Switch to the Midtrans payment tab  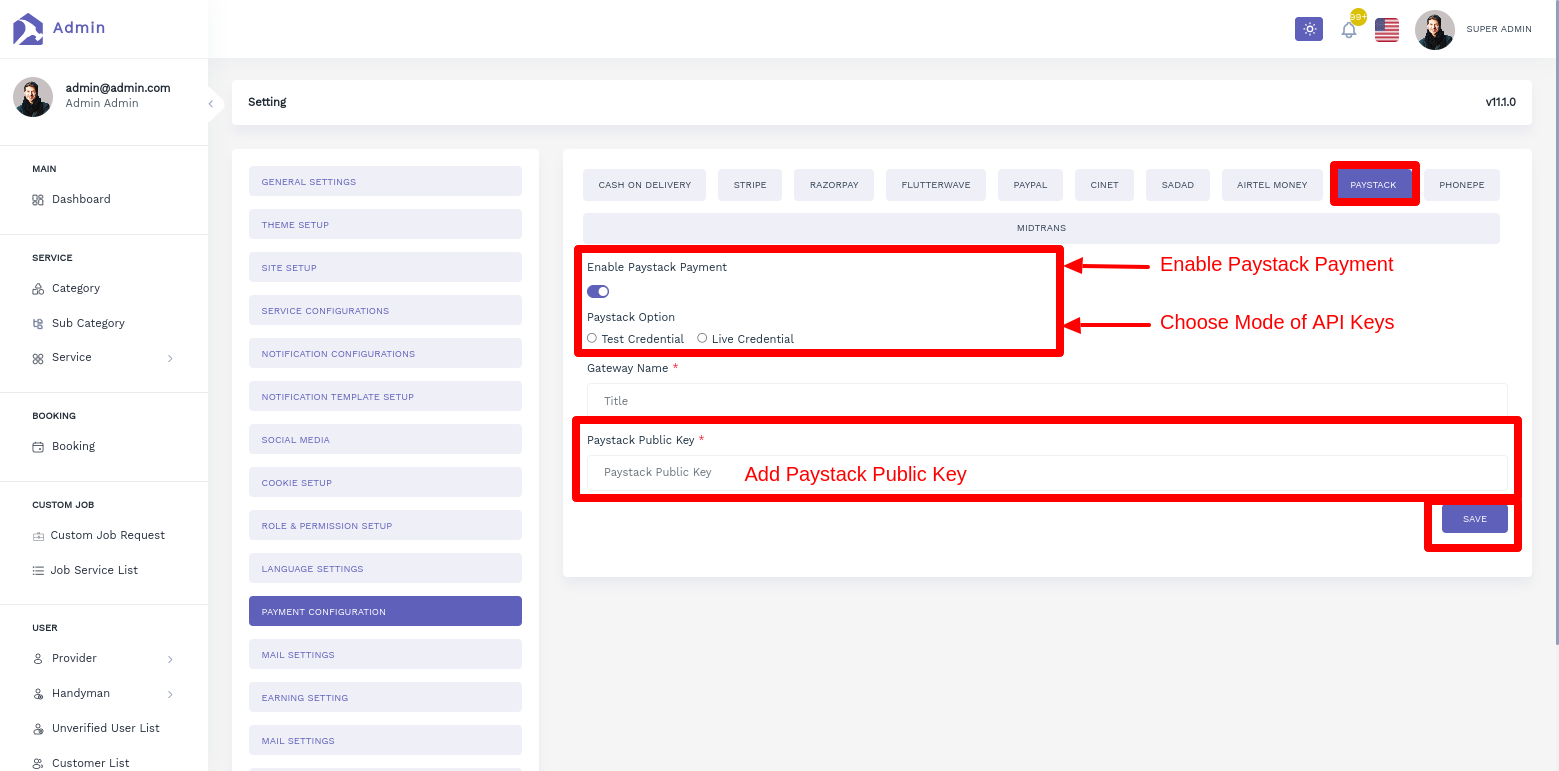coord(1041,228)
